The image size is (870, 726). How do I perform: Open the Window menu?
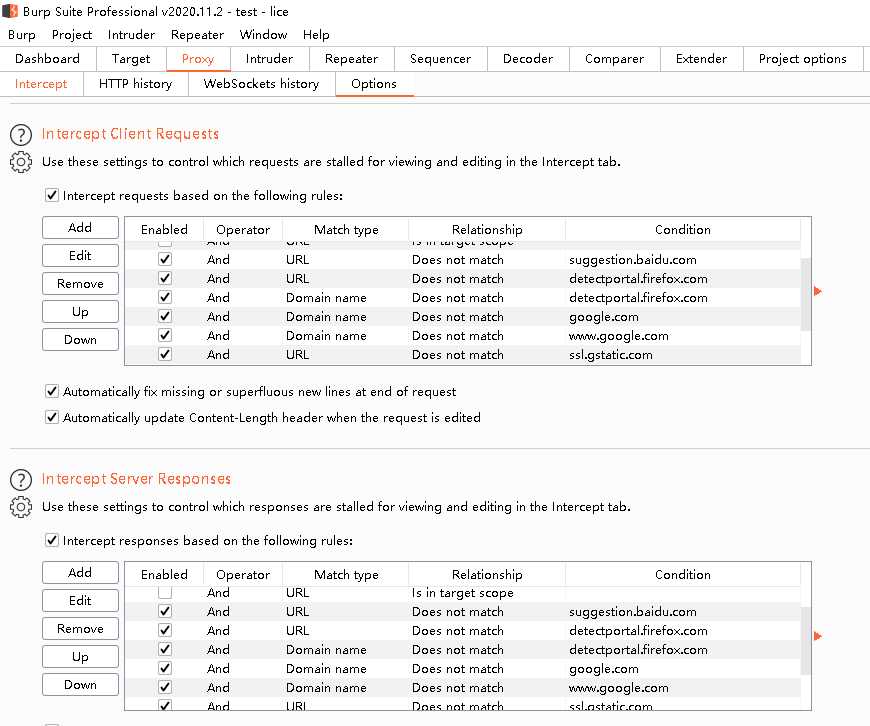[264, 34]
